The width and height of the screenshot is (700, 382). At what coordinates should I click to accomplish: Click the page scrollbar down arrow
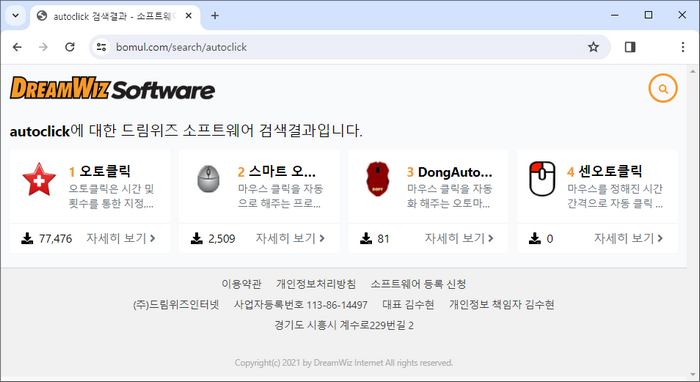pyautogui.click(x=693, y=375)
